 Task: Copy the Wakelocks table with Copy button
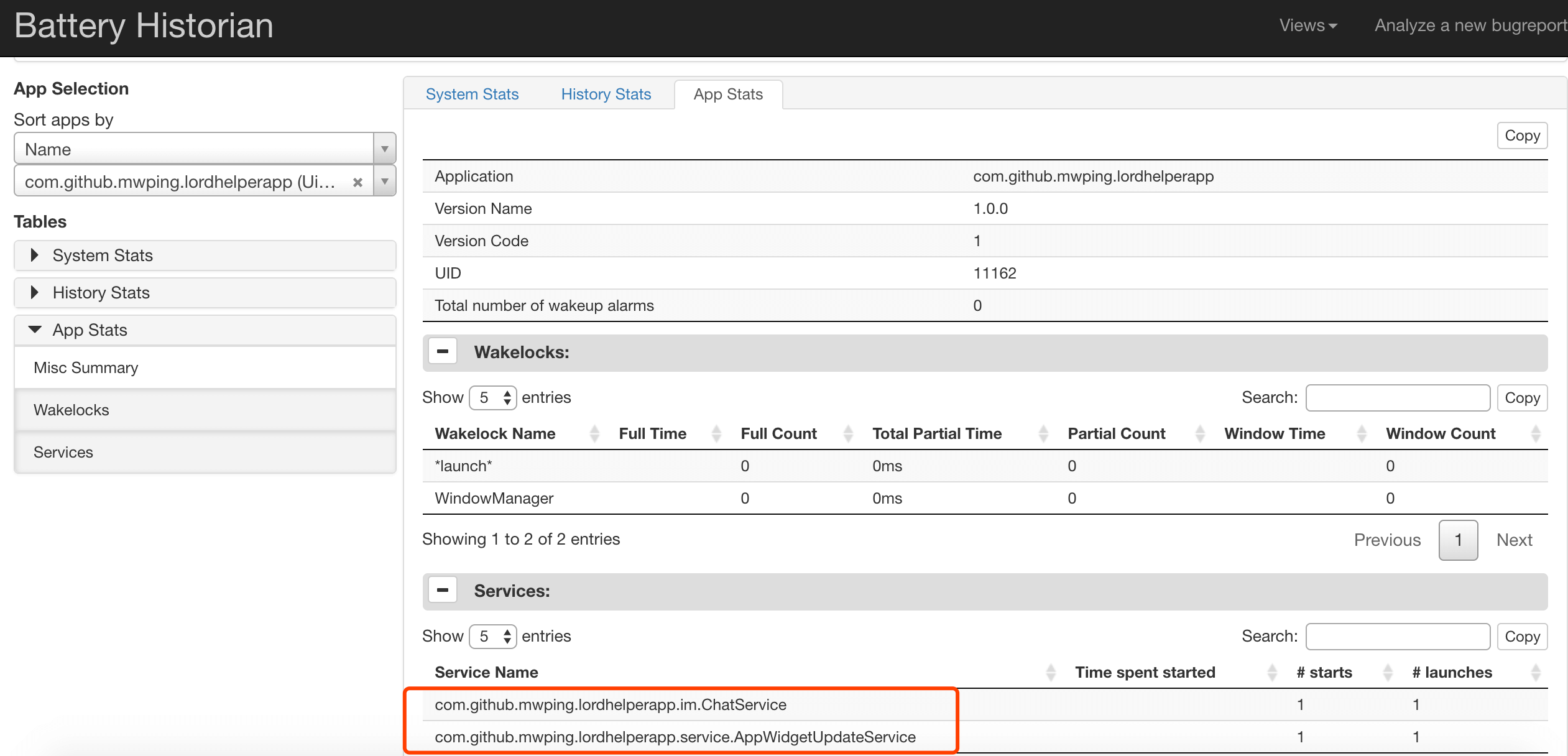coord(1521,398)
